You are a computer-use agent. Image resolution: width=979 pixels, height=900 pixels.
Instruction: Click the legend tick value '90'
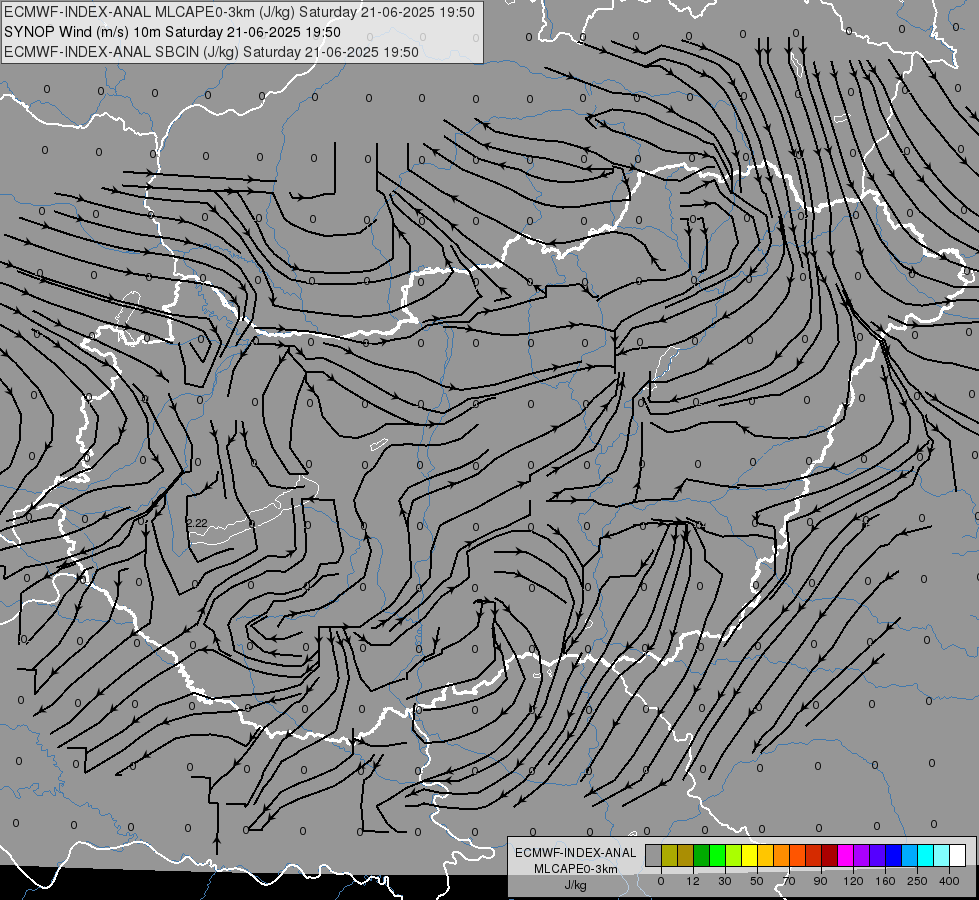[820, 881]
